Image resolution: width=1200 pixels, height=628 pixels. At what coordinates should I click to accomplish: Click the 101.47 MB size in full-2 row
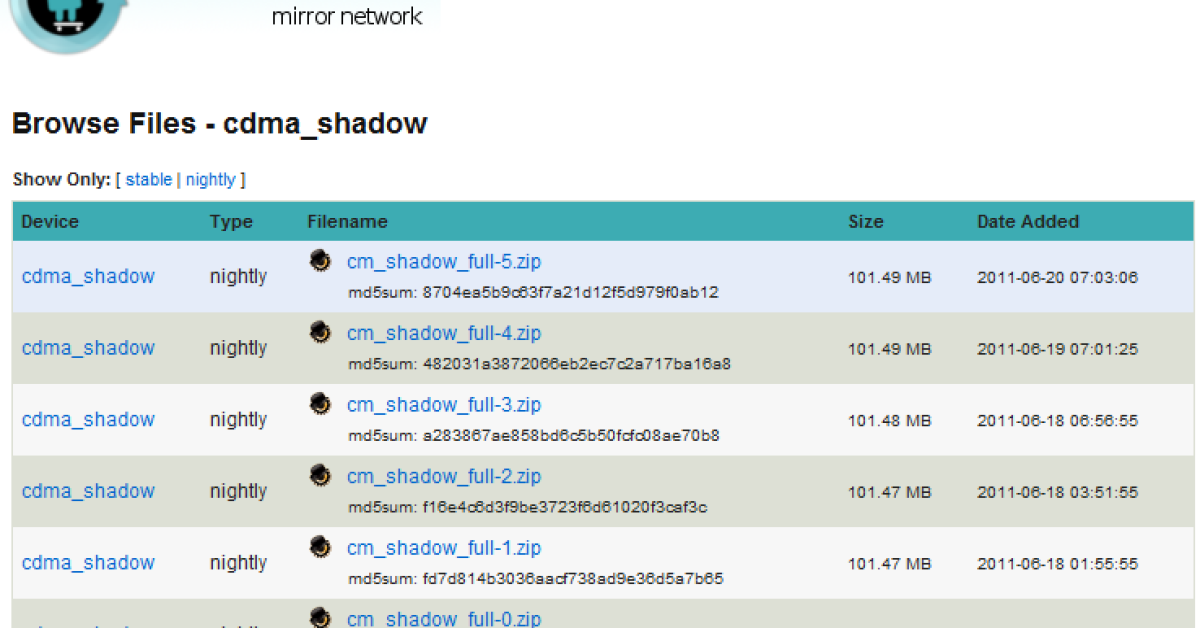point(890,493)
